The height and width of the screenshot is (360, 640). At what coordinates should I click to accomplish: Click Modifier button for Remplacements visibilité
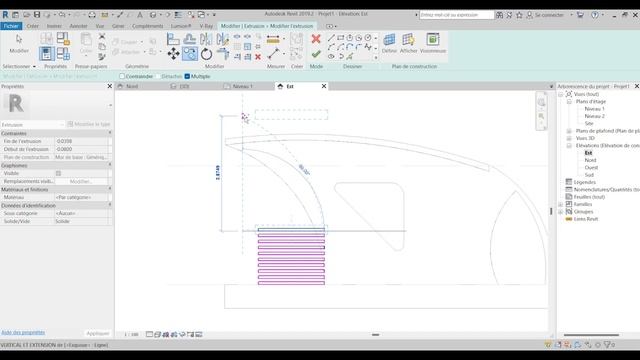(81, 181)
